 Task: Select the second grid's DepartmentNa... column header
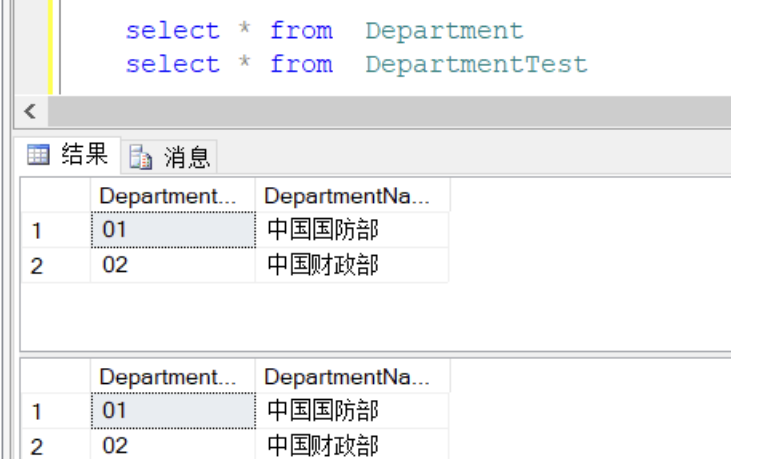click(352, 377)
